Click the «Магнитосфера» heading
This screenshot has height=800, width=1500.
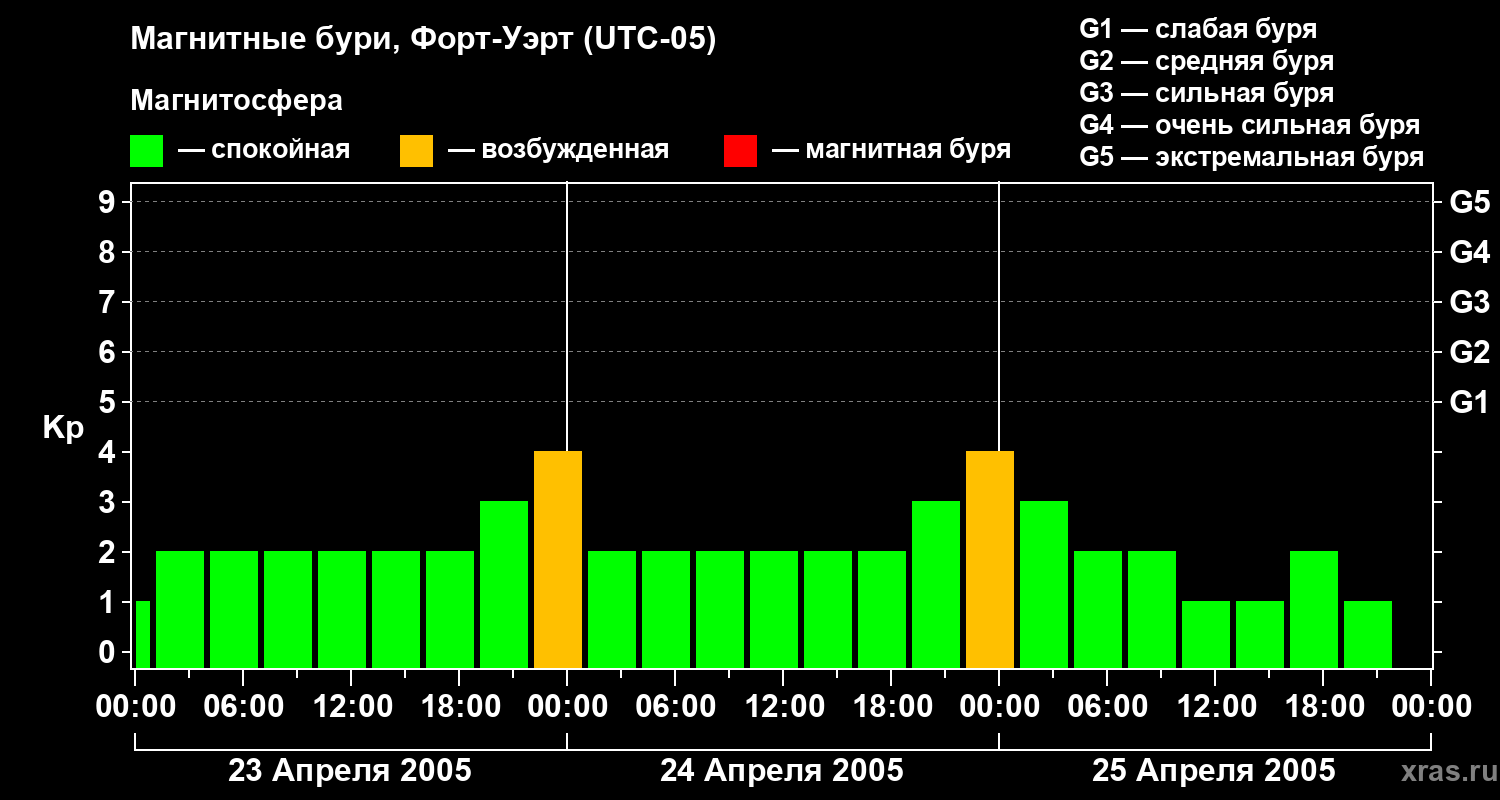(x=236, y=101)
